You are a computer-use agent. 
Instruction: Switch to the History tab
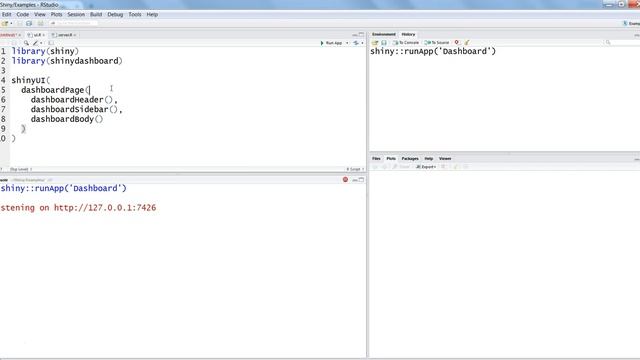[x=408, y=34]
